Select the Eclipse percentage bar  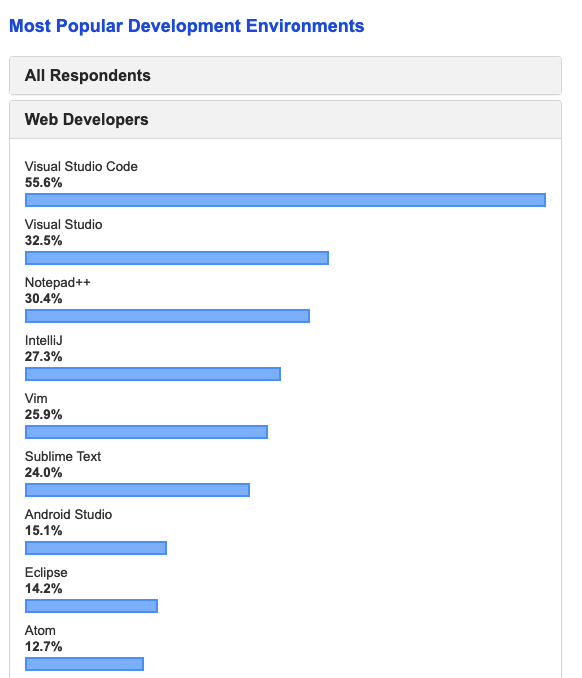point(91,606)
